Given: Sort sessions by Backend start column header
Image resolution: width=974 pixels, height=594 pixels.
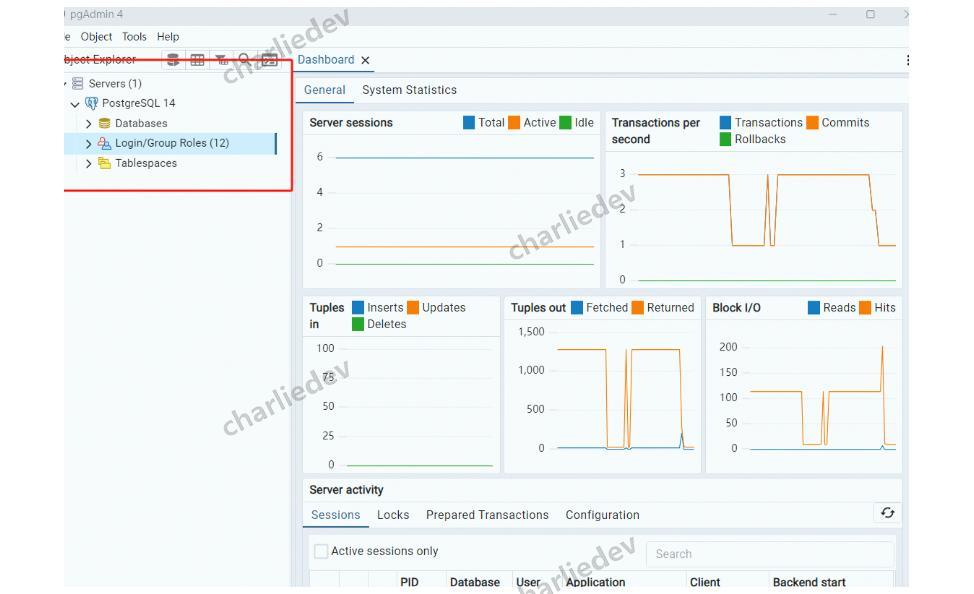Looking at the screenshot, I should pyautogui.click(x=809, y=582).
